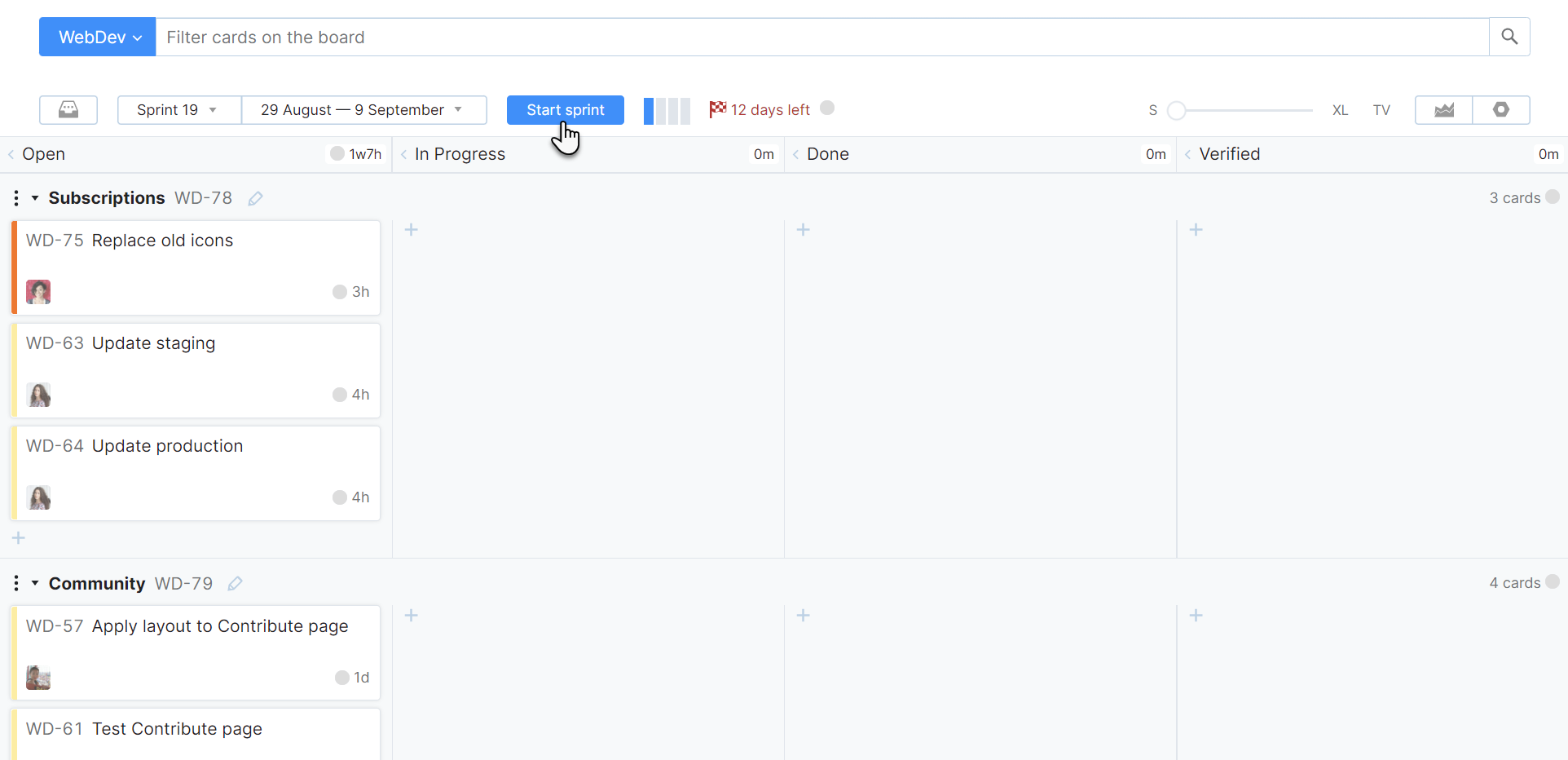
Task: Click assignee avatar on WD-75 card
Action: click(38, 292)
